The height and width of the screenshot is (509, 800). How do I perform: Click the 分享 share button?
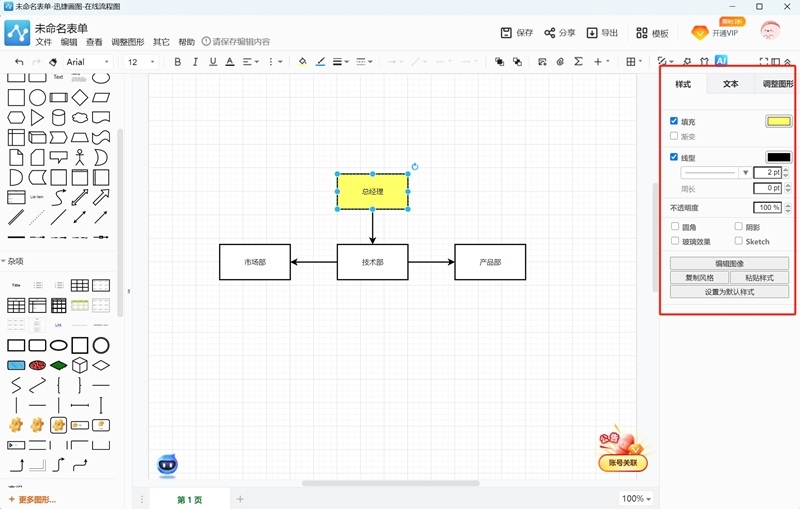[560, 33]
